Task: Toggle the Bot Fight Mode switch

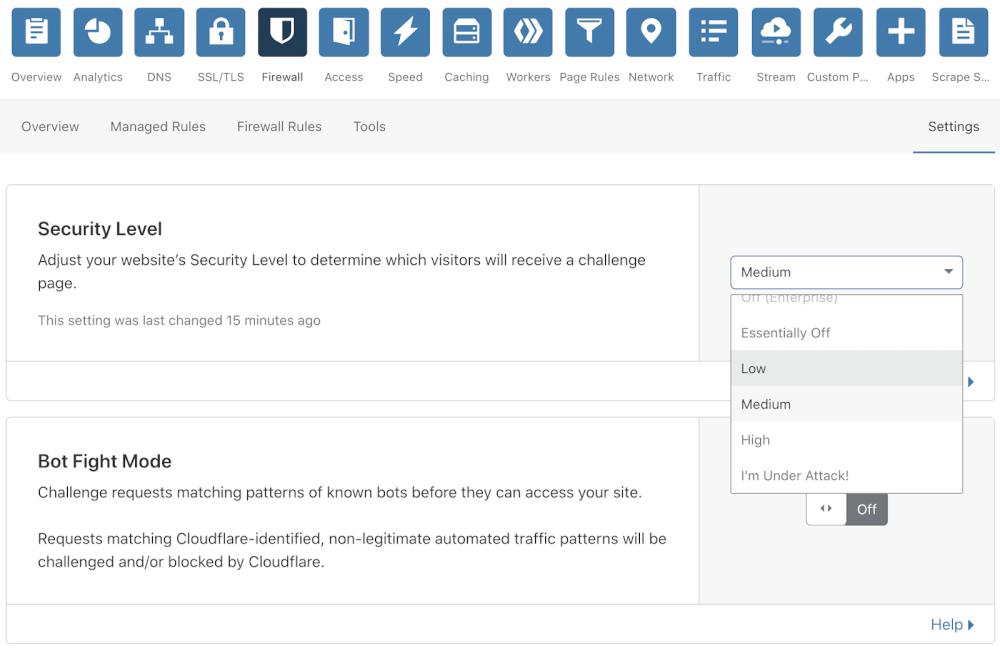Action: click(x=846, y=509)
